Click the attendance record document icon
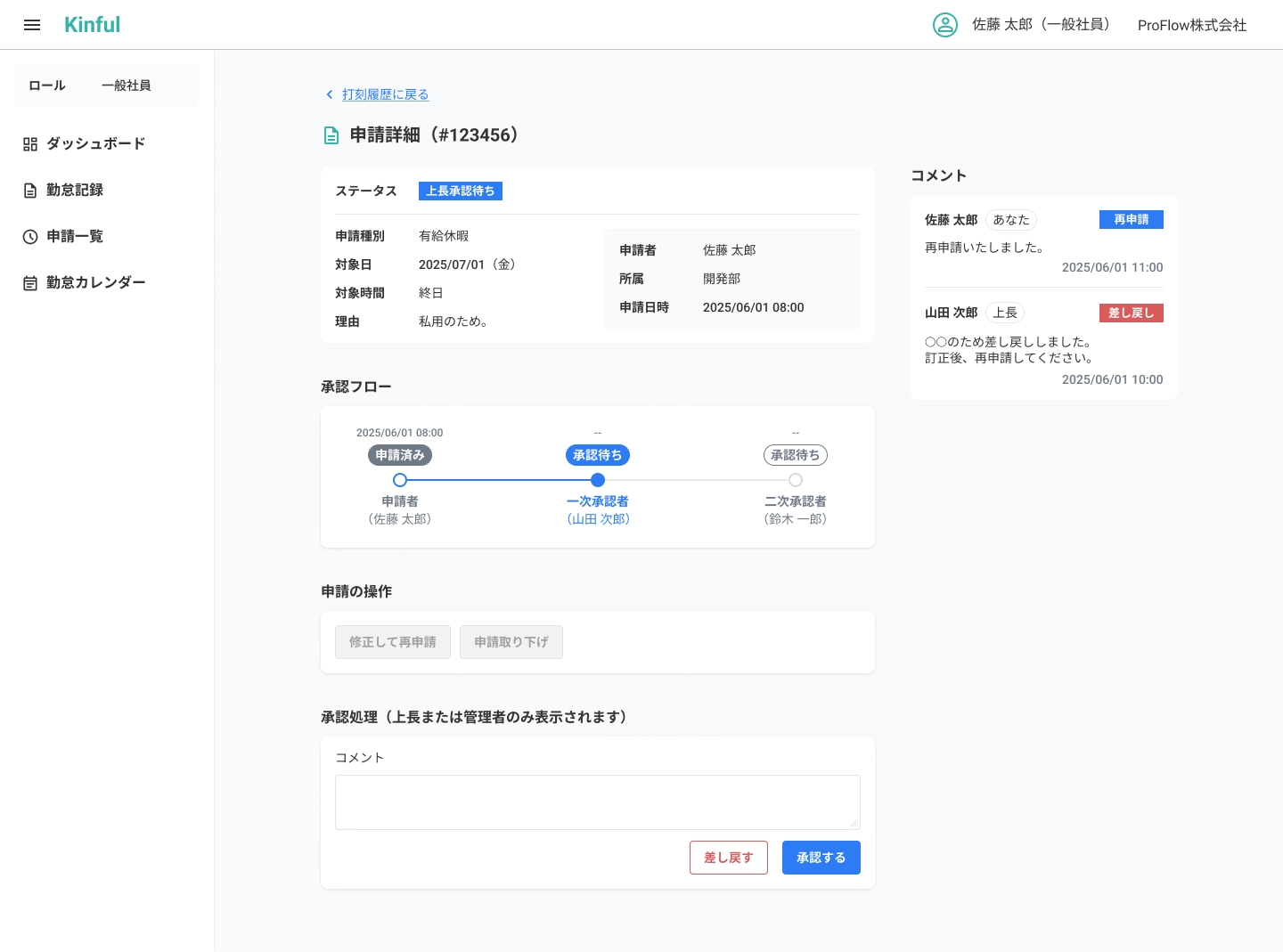 pyautogui.click(x=30, y=191)
